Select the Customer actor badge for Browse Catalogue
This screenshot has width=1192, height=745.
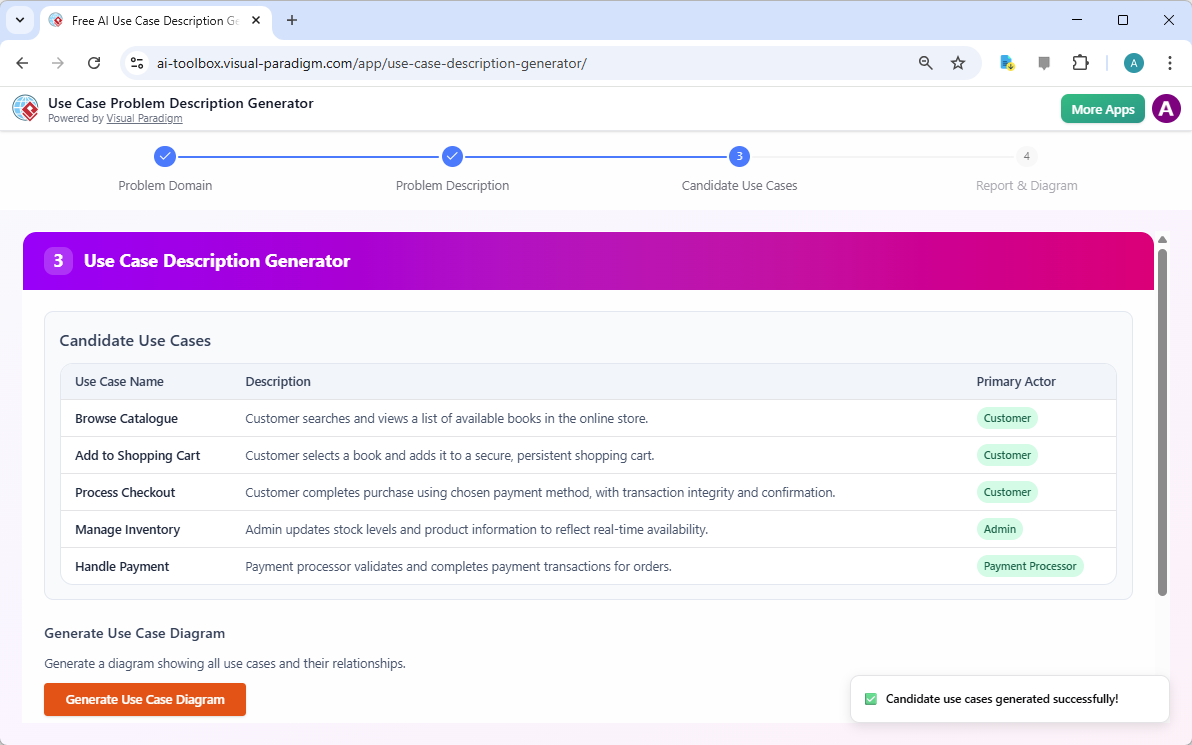[1007, 418]
